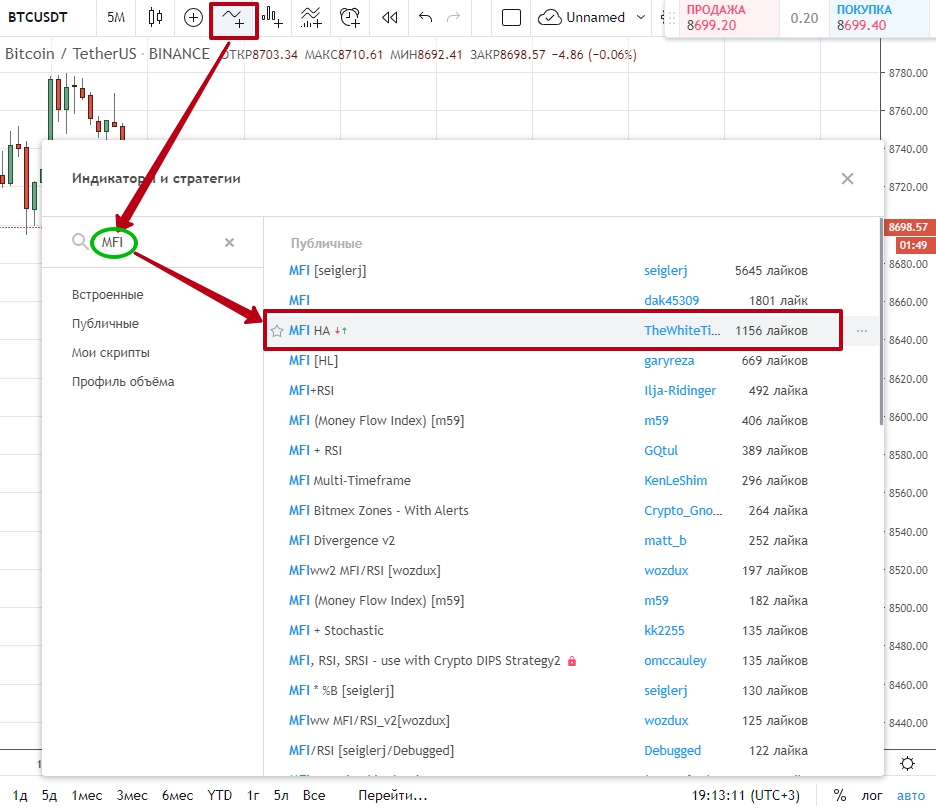Screen dimensions: 936x811
Task: Click the chart settings gear icon
Action: 907,763
